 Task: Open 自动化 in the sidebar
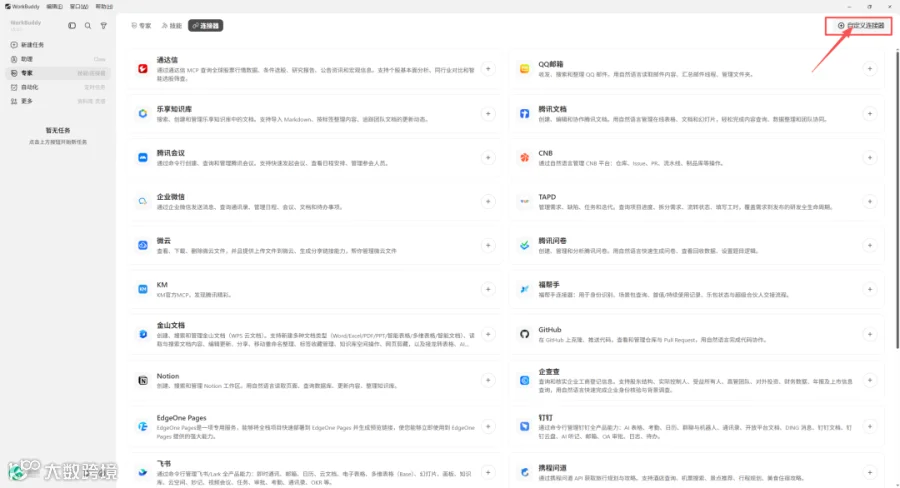coord(57,87)
